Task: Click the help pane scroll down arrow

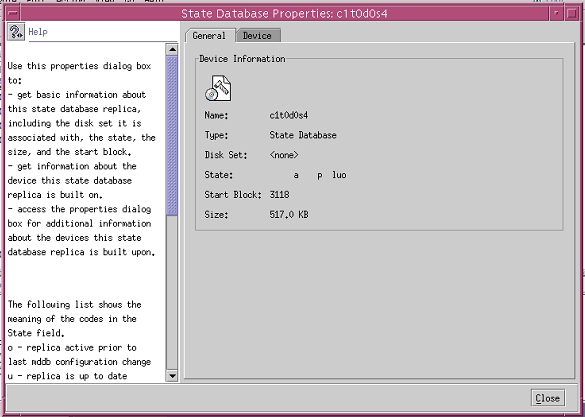Action: (x=172, y=376)
